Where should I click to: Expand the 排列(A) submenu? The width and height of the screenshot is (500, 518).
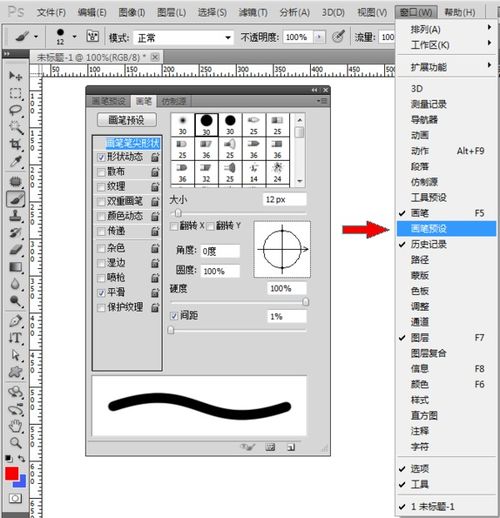[x=447, y=29]
